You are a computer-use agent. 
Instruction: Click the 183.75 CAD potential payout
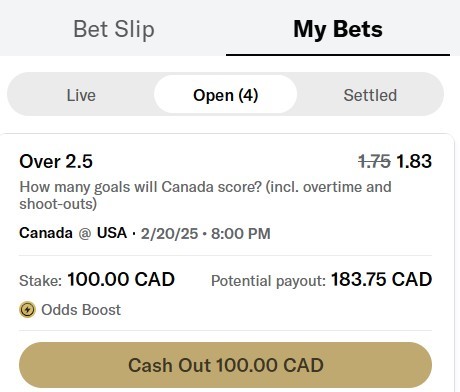pyautogui.click(x=382, y=279)
